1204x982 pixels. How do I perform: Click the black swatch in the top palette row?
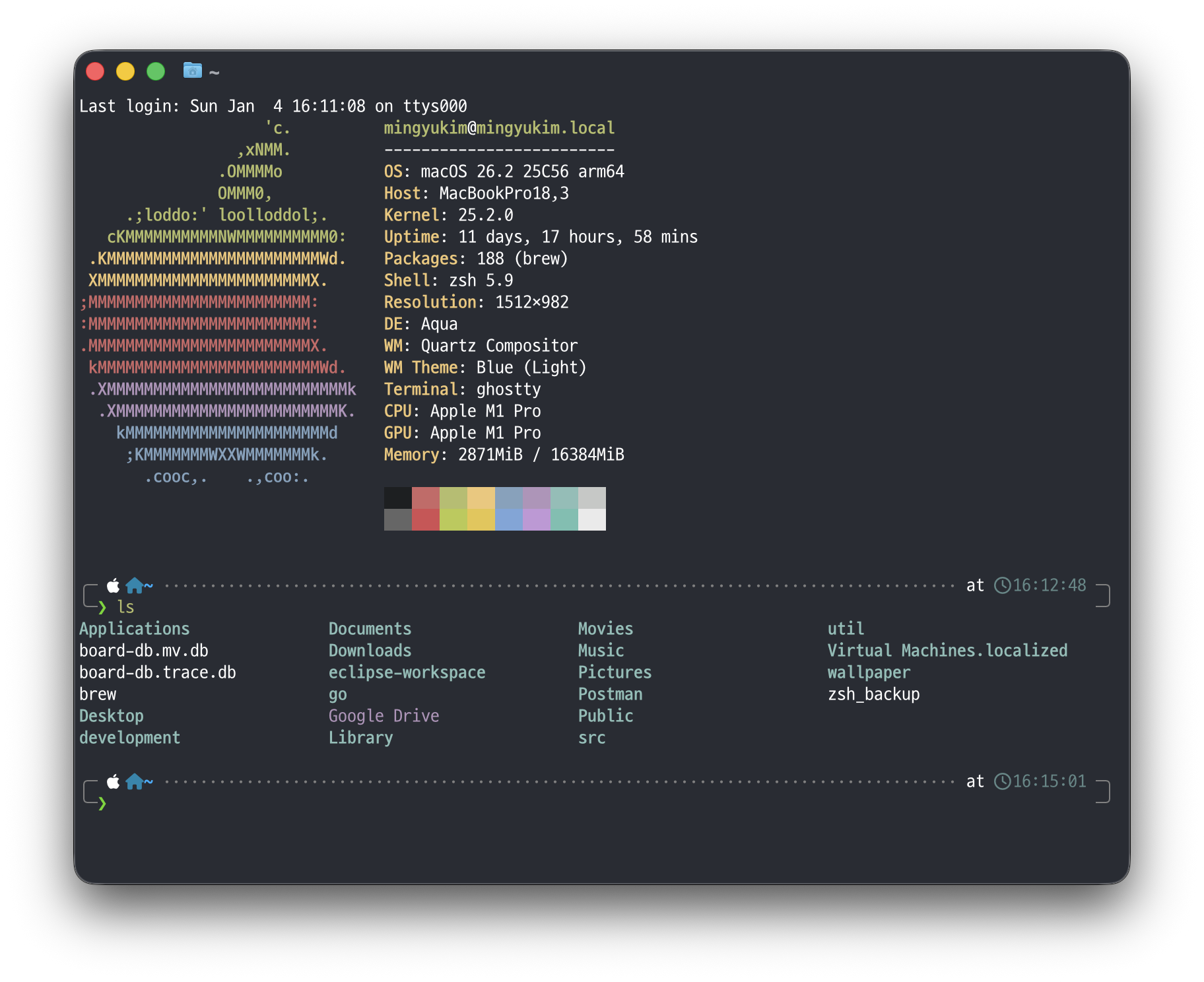click(x=397, y=498)
